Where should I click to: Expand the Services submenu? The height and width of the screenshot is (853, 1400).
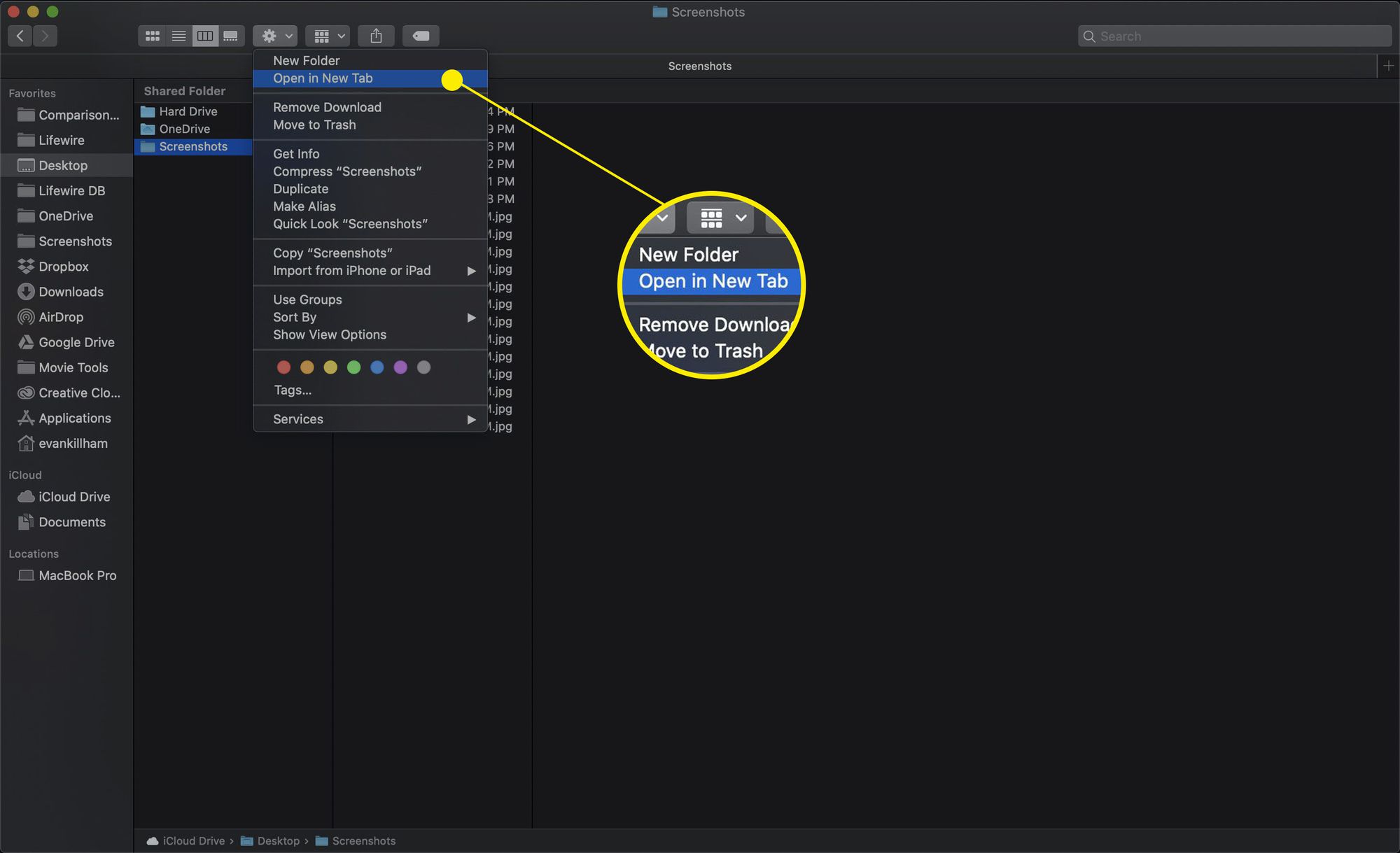tap(370, 418)
